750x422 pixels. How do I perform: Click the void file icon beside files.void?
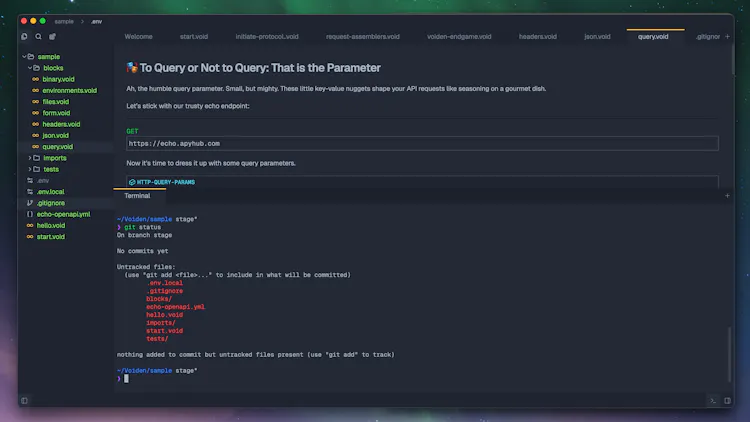pos(35,101)
